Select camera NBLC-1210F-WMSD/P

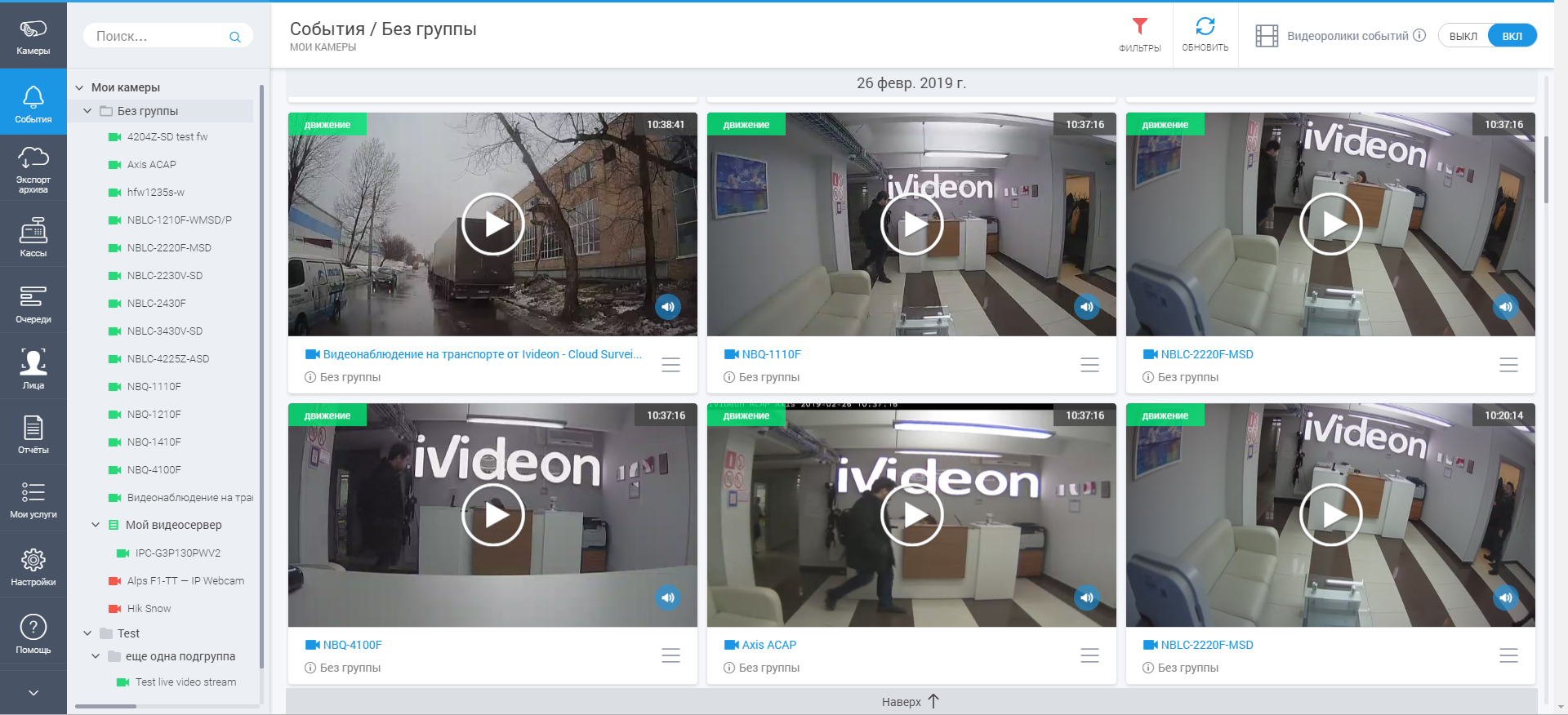[x=180, y=220]
